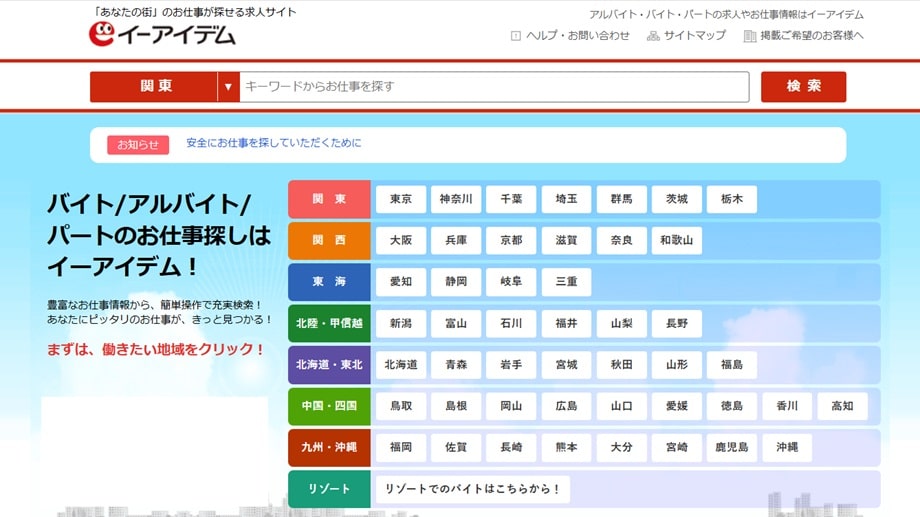Image resolution: width=920 pixels, height=517 pixels.
Task: Click the 鹿児島 prefecture button
Action: 732,447
